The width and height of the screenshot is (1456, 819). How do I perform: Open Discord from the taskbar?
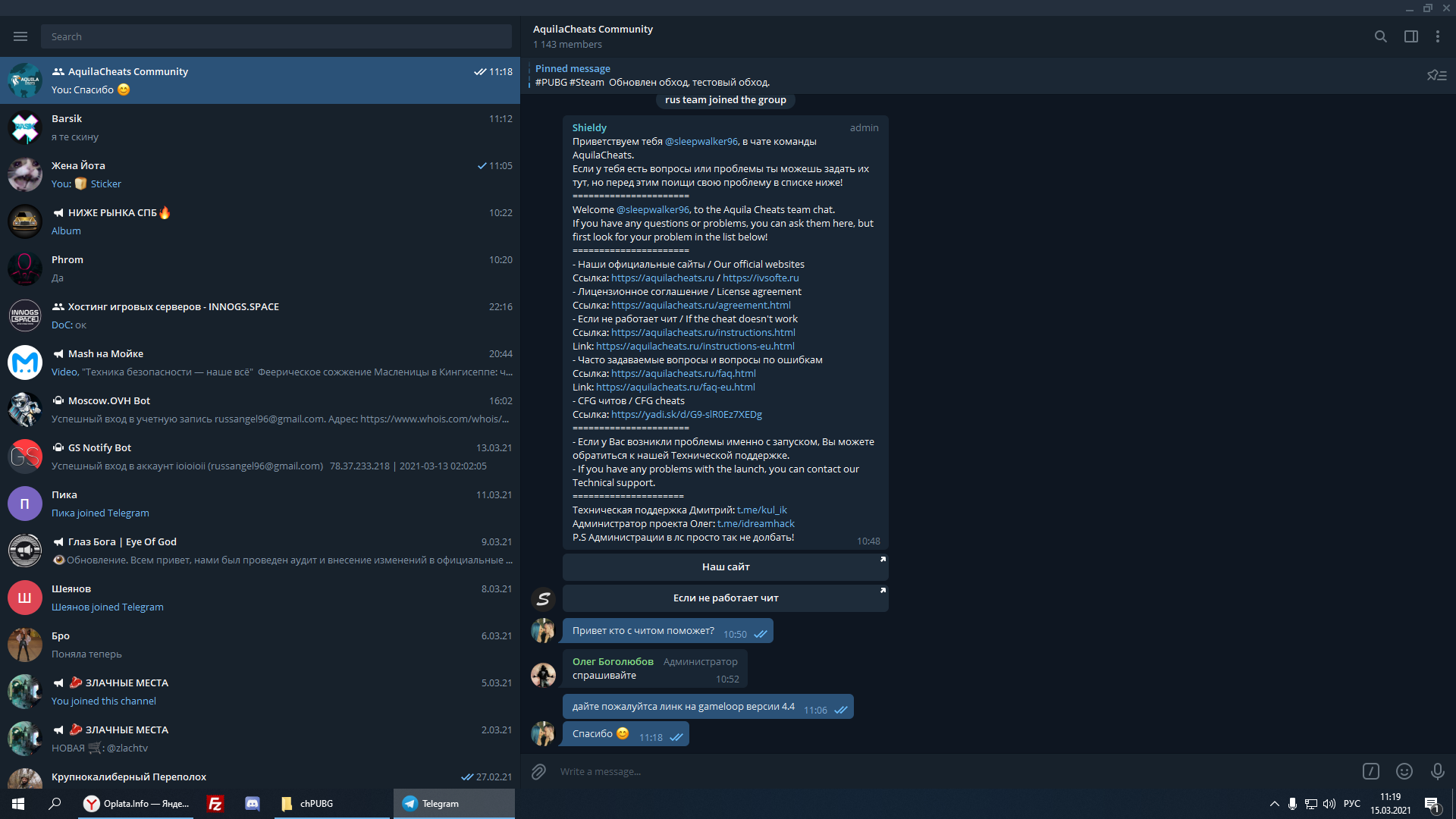click(x=253, y=804)
